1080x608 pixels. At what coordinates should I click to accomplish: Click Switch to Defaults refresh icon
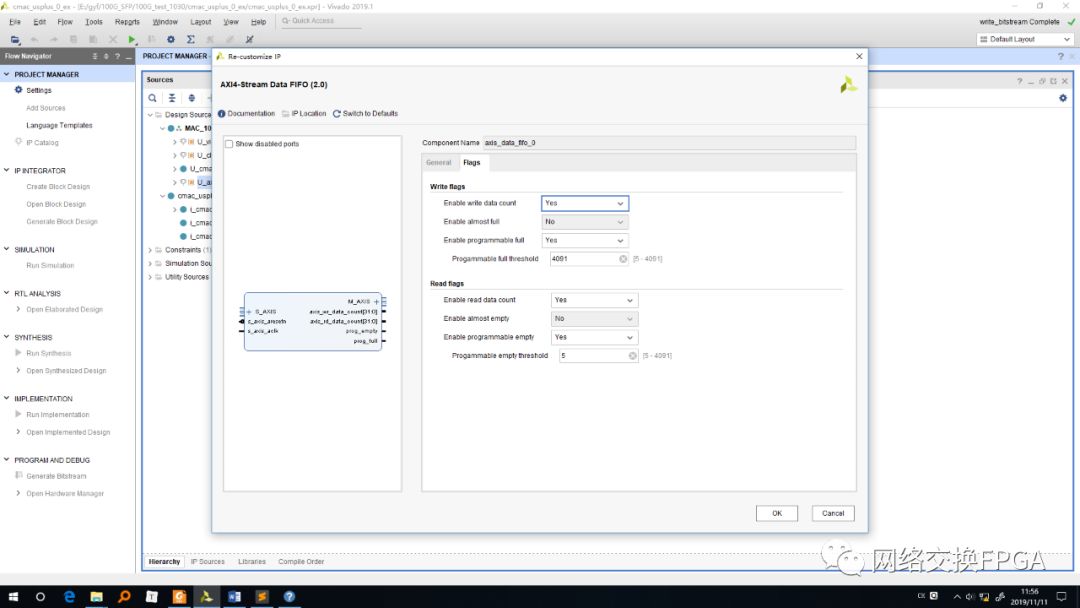[x=337, y=114]
